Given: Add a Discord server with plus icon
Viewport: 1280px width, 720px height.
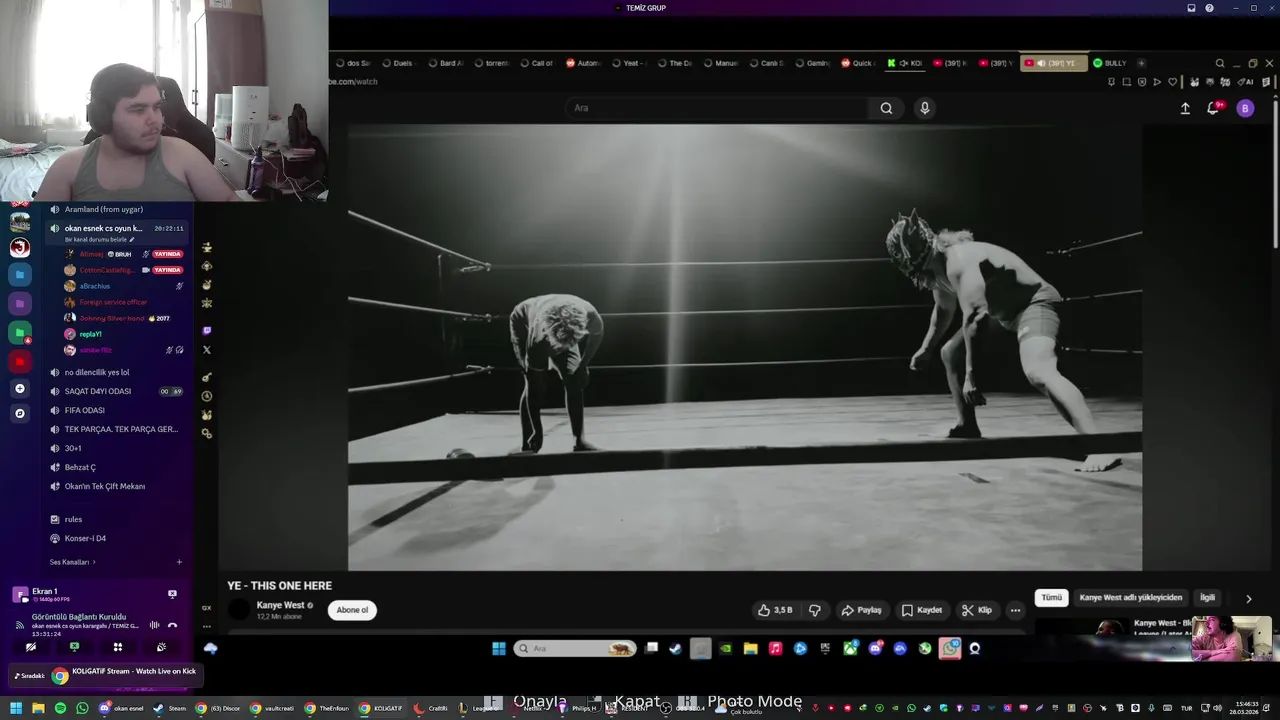Looking at the screenshot, I should coord(19,388).
